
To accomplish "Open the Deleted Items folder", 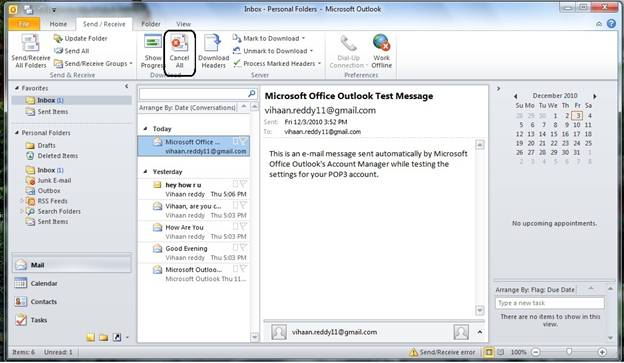I will [x=58, y=156].
